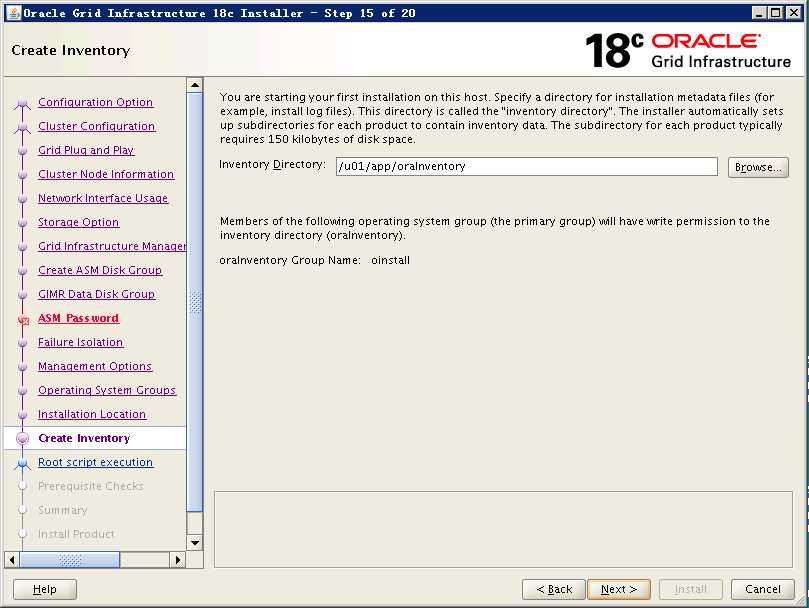
Task: Click the horizontal scrollbar left arrow
Action: pyautogui.click(x=12, y=560)
